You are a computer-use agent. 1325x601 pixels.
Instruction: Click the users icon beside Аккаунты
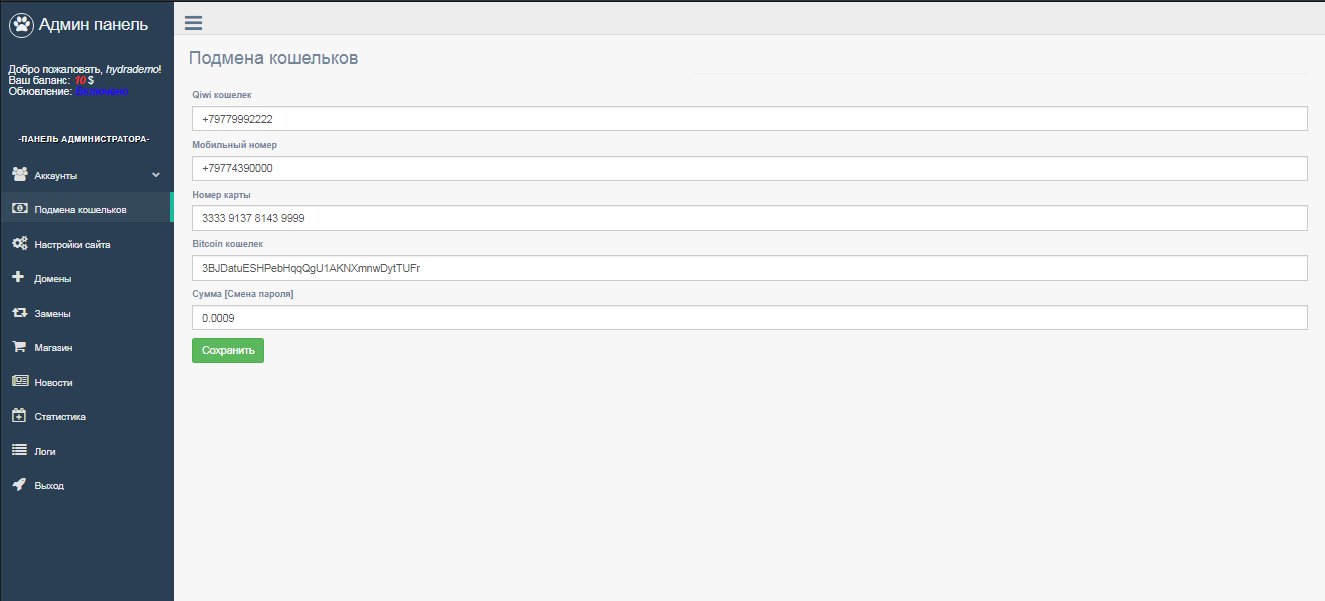tap(19, 175)
